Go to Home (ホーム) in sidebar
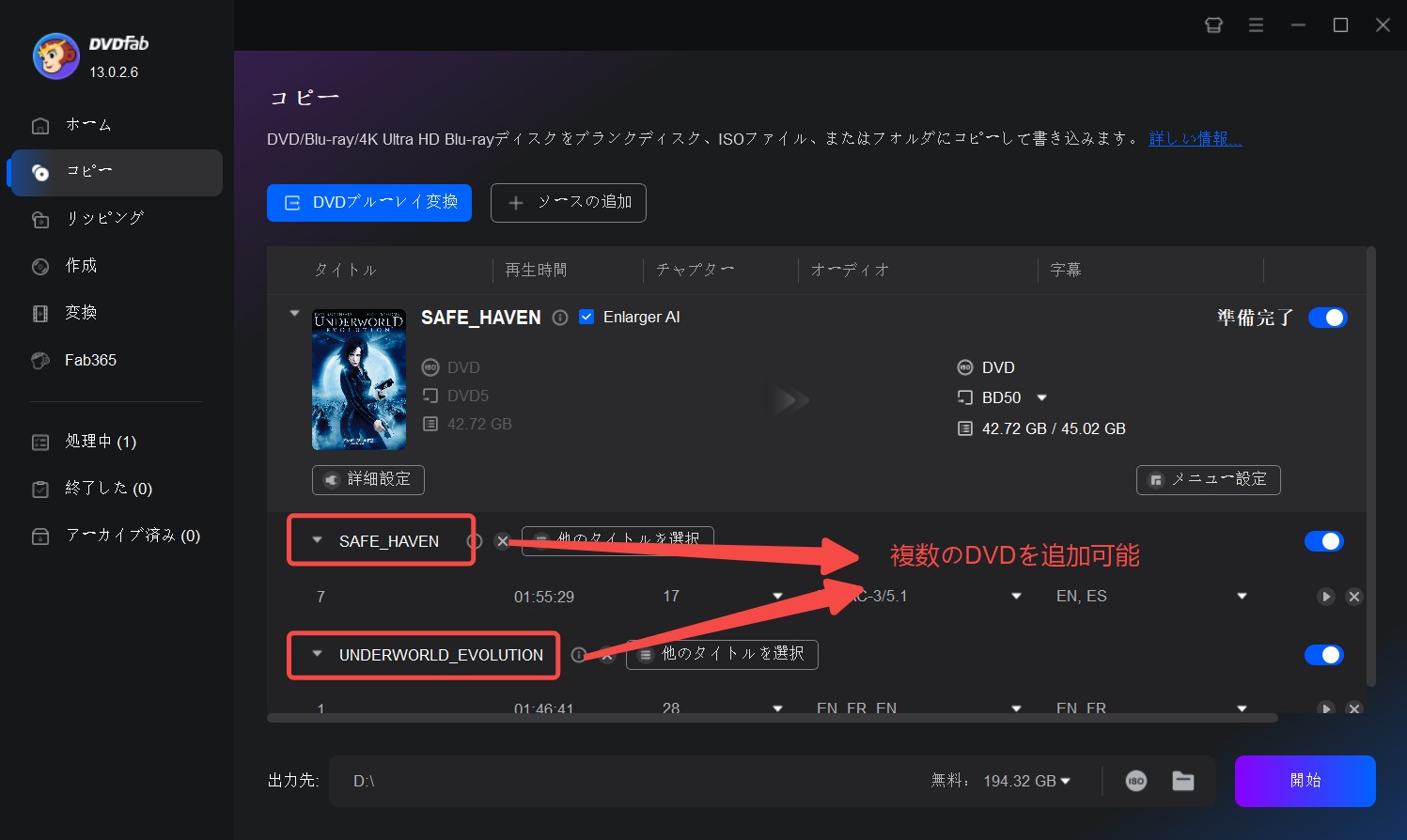 coord(117,125)
